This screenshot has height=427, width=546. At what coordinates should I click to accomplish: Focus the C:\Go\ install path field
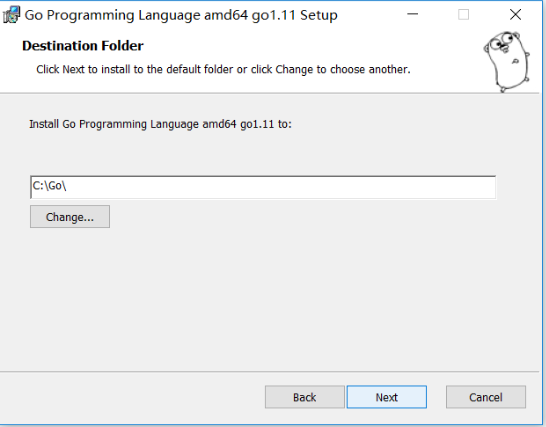[x=263, y=187]
